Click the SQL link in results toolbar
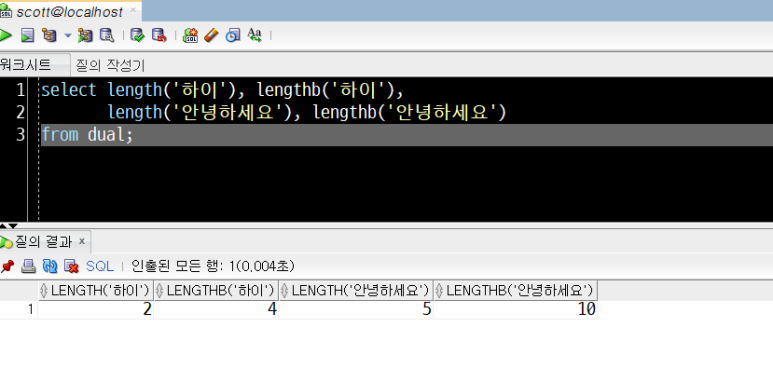 [100, 266]
